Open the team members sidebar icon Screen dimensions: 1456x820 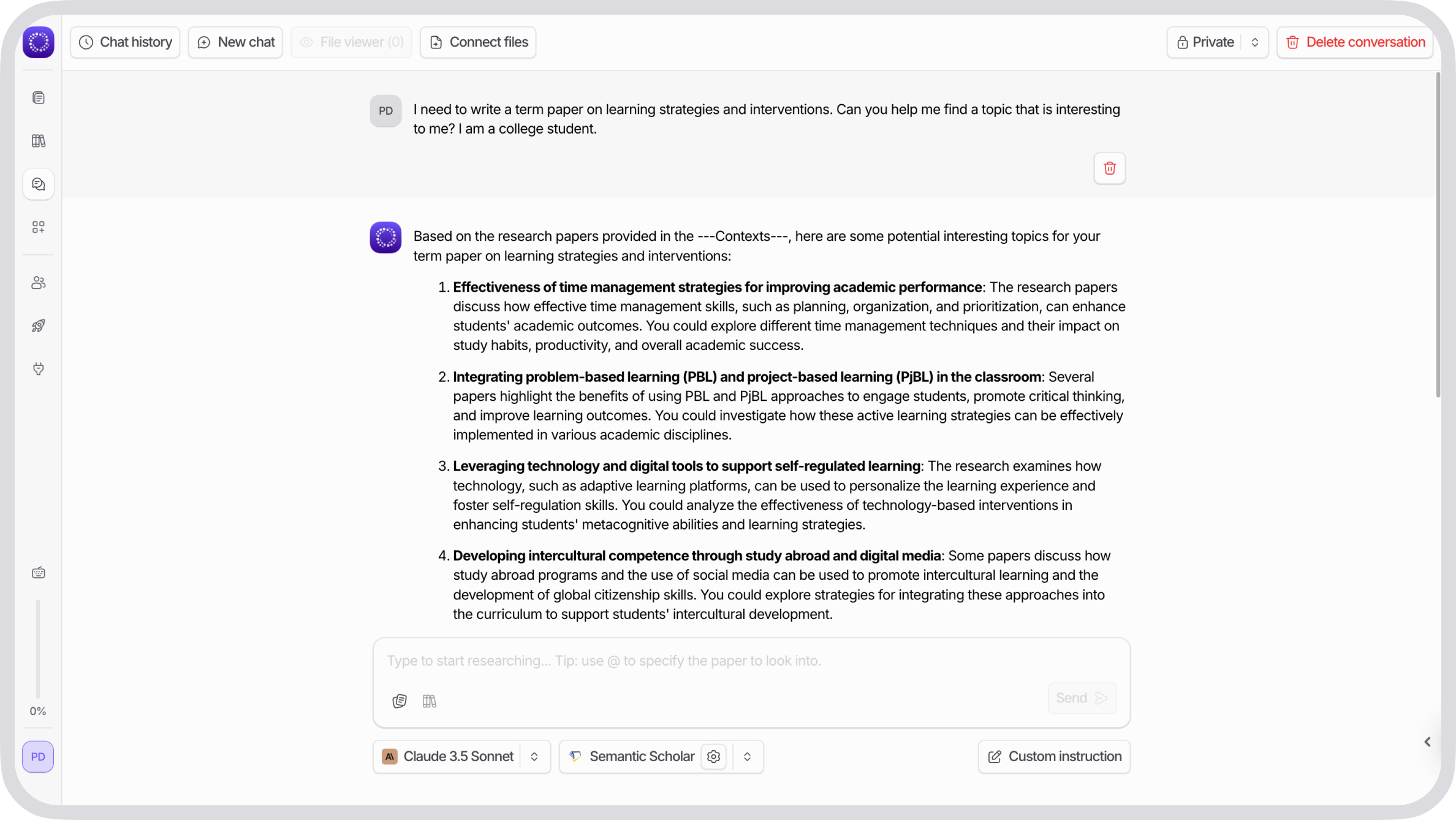[x=38, y=283]
